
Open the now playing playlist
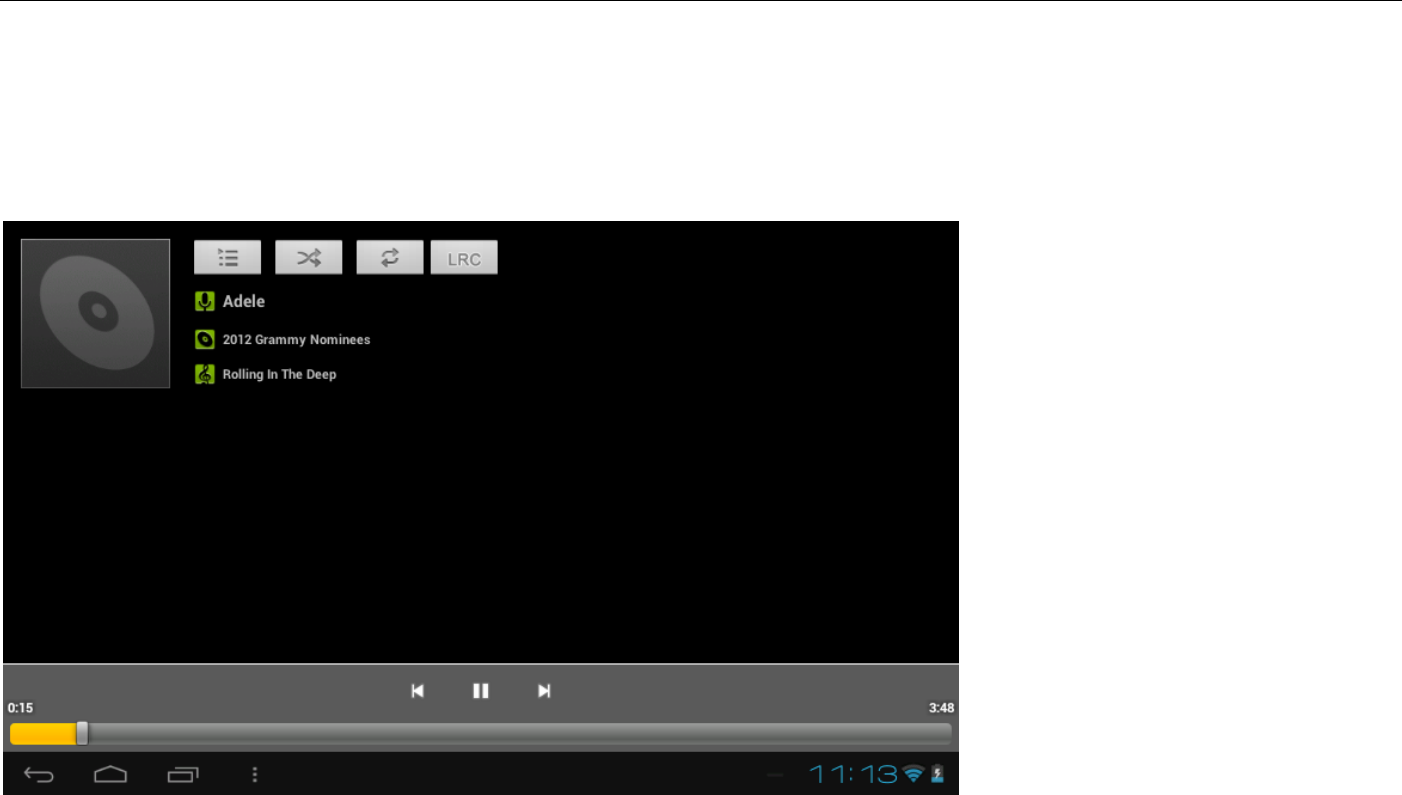(227, 257)
